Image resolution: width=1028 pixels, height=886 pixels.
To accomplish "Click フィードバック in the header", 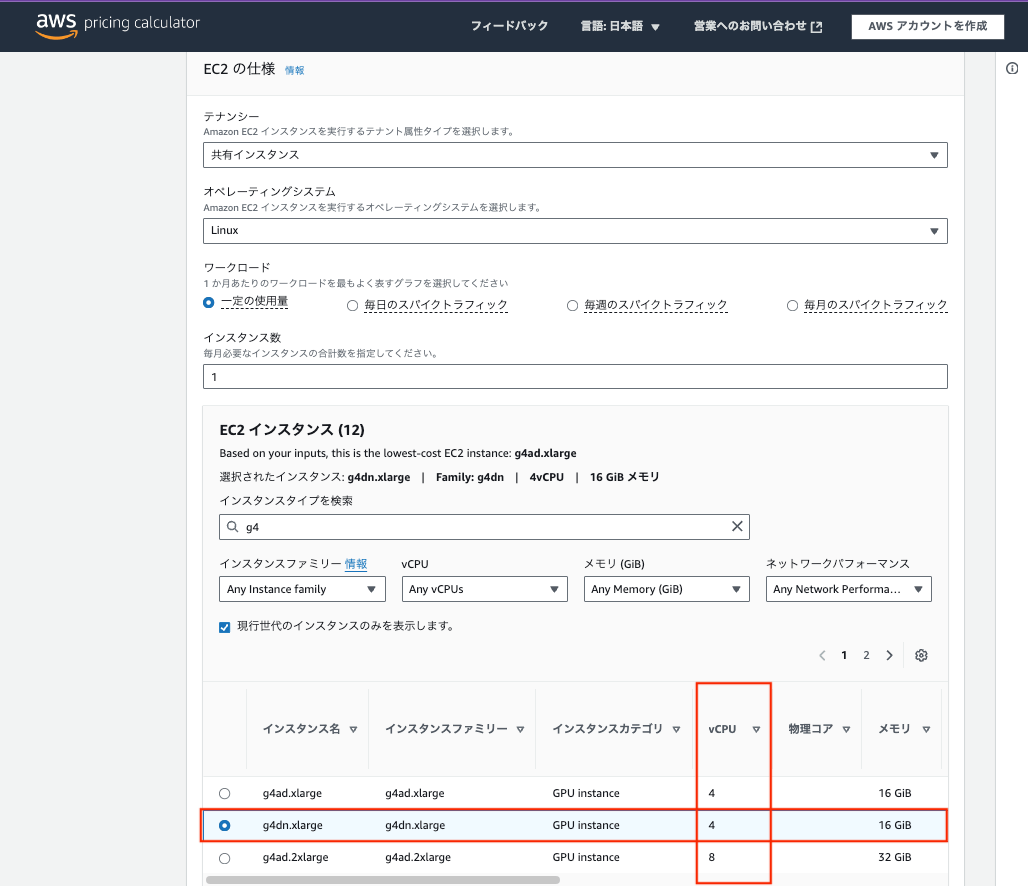I will click(509, 26).
